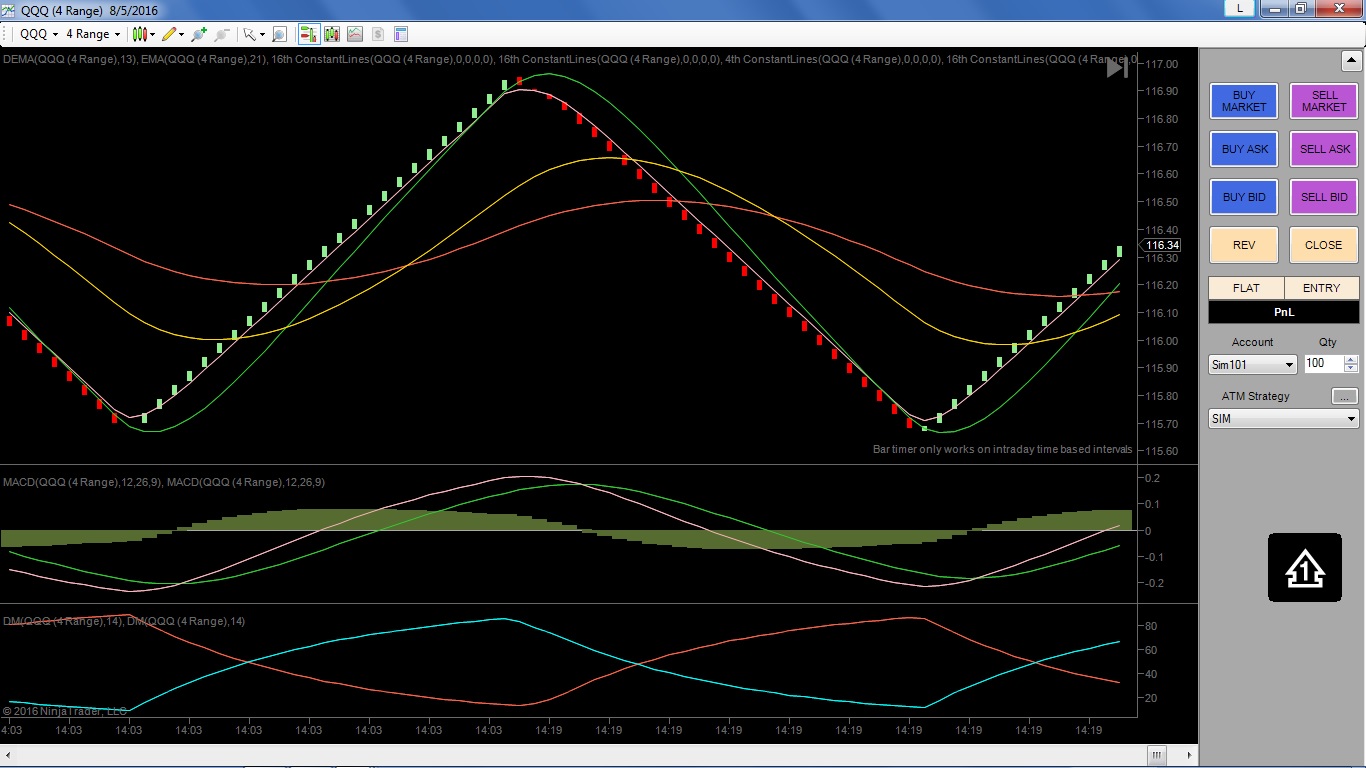The height and width of the screenshot is (768, 1366).
Task: Open the data series candlestick icon
Action: pos(332,34)
